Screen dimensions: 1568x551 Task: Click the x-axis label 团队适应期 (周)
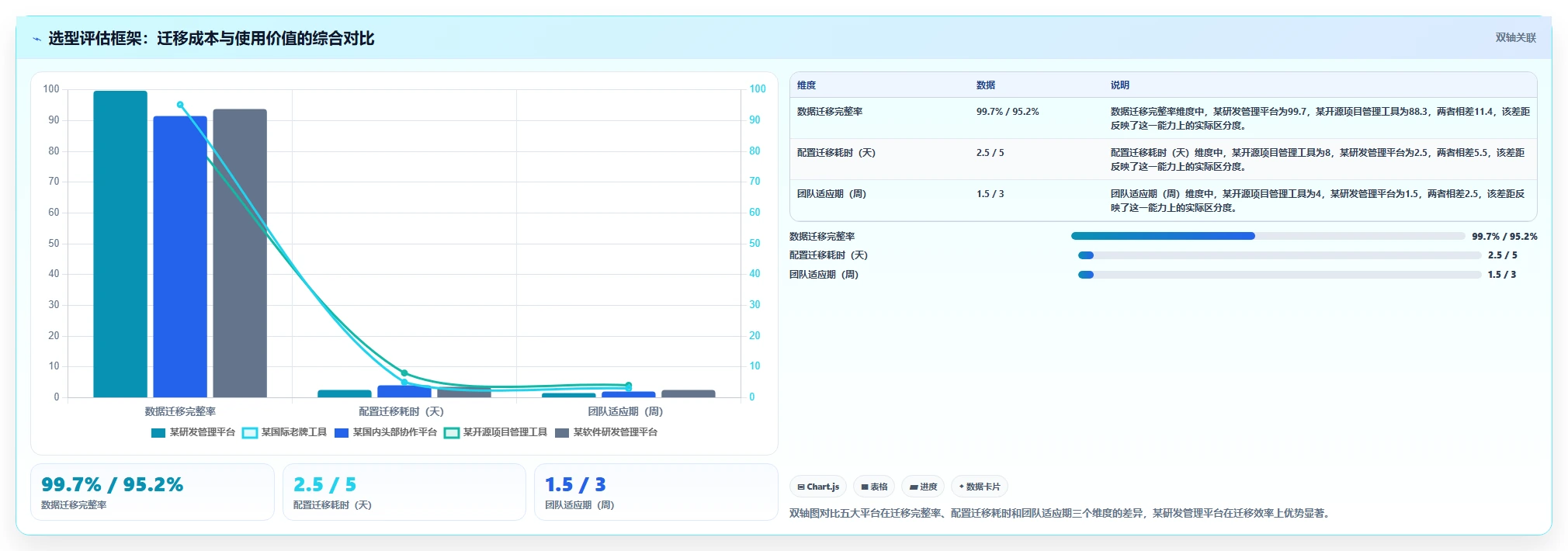pos(626,411)
